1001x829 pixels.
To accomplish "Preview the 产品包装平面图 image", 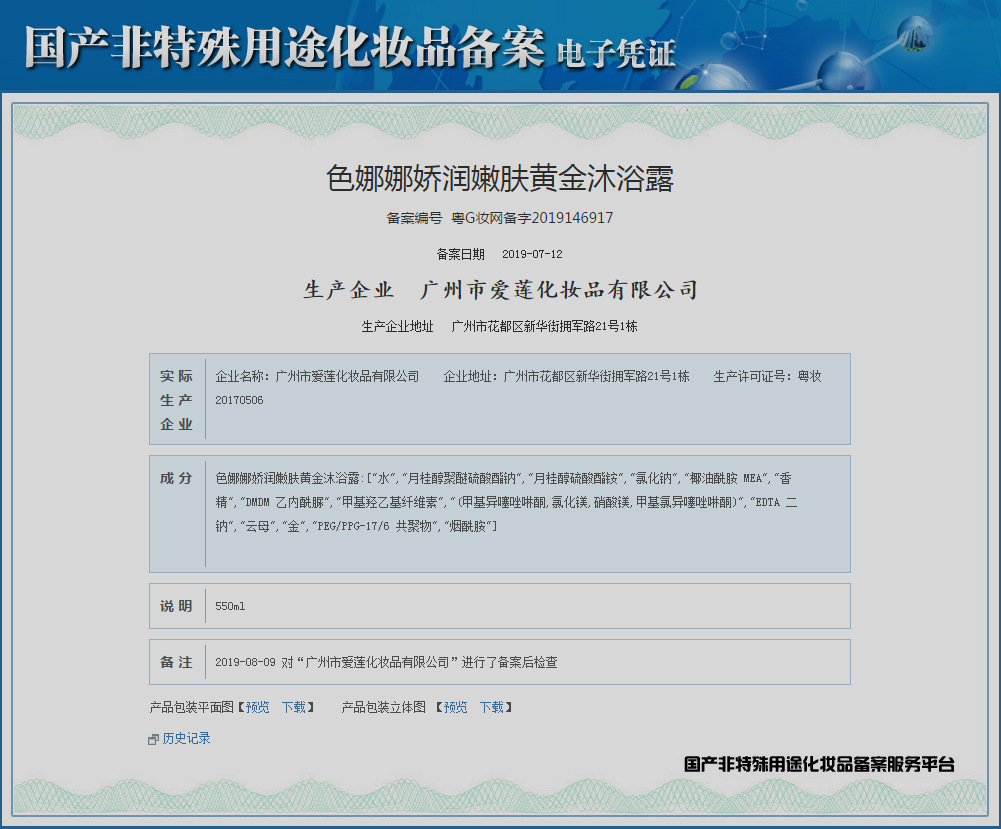I will point(257,707).
